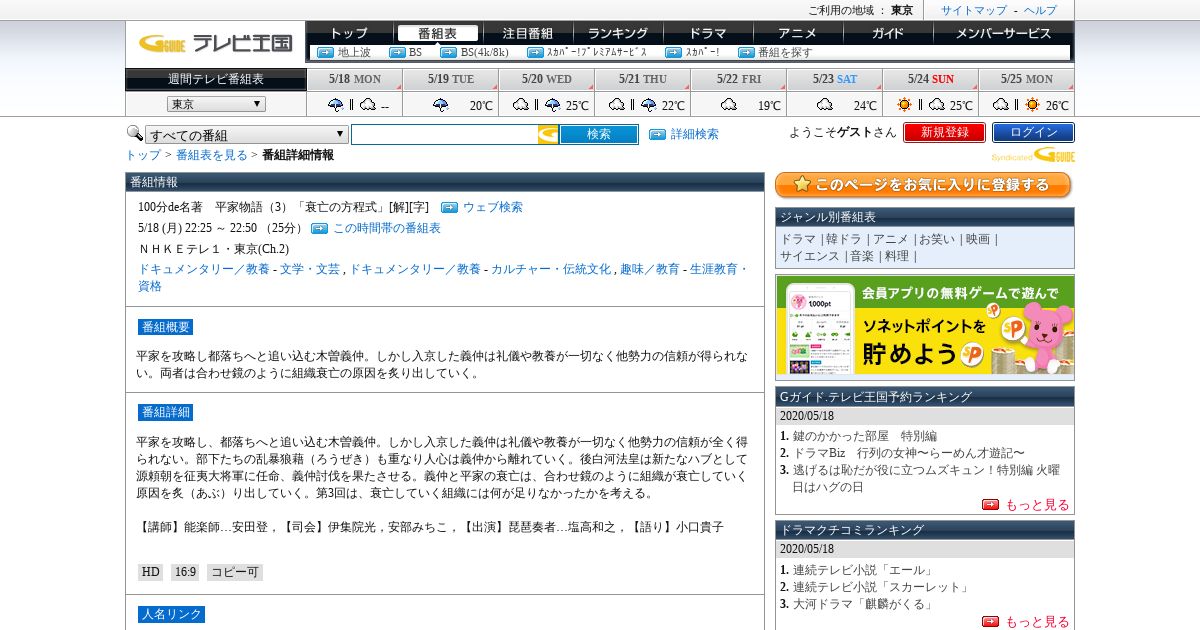Click ドラマBiz 行列の女神 ranking entry
The height and width of the screenshot is (630, 1200).
[909, 453]
